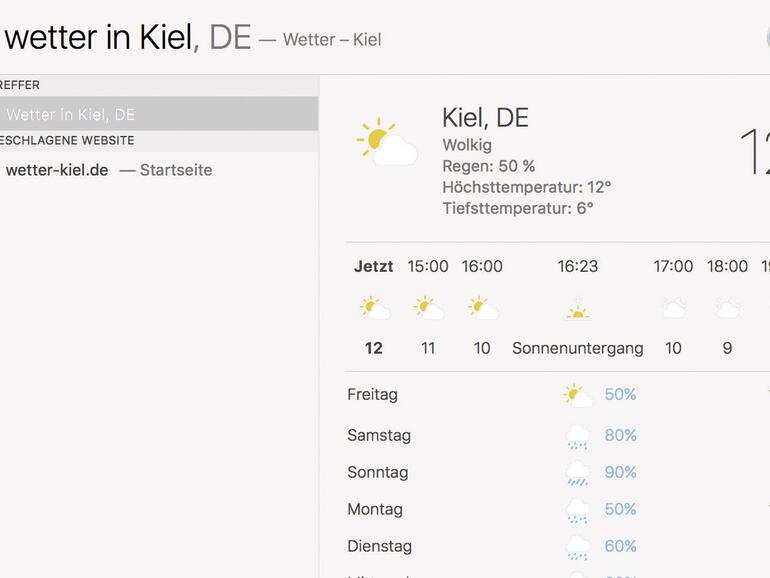Viewport: 770px width, 578px height.
Task: Click the Sonnenuntergang sunset icon
Action: [577, 311]
